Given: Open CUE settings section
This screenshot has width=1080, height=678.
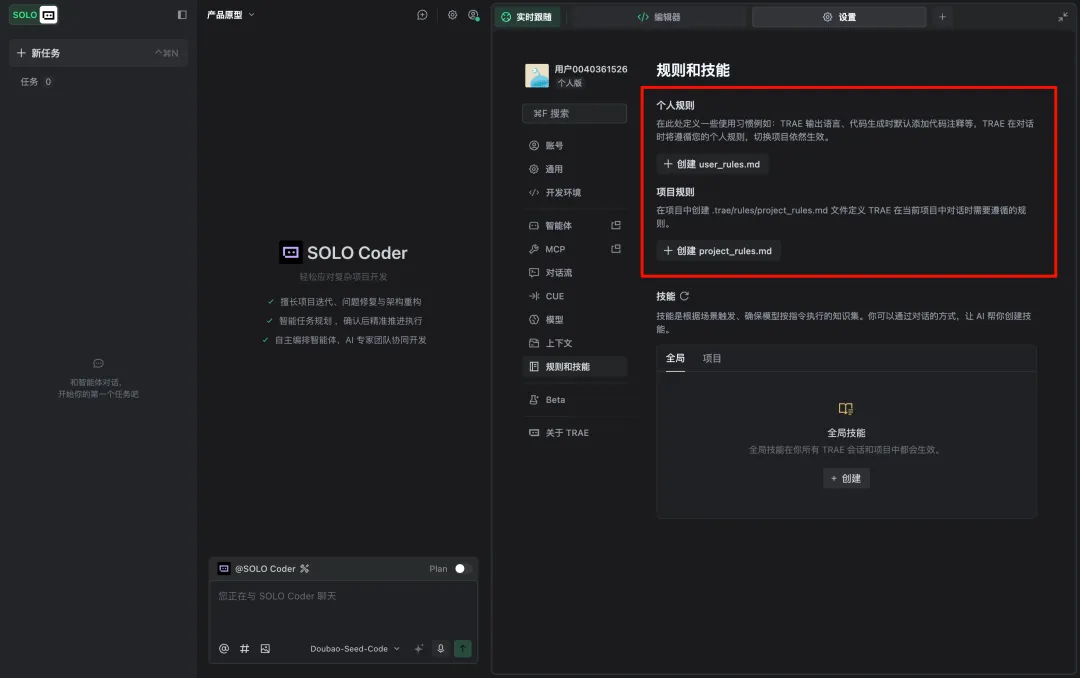Looking at the screenshot, I should [574, 296].
